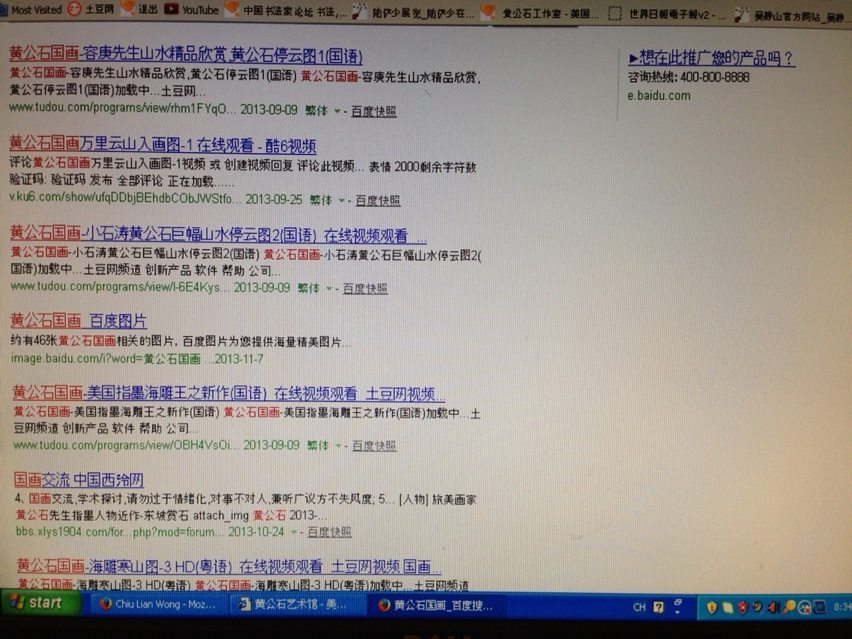Click the yellow security shield tray icon
Image resolution: width=852 pixels, height=639 pixels.
pyautogui.click(x=711, y=607)
